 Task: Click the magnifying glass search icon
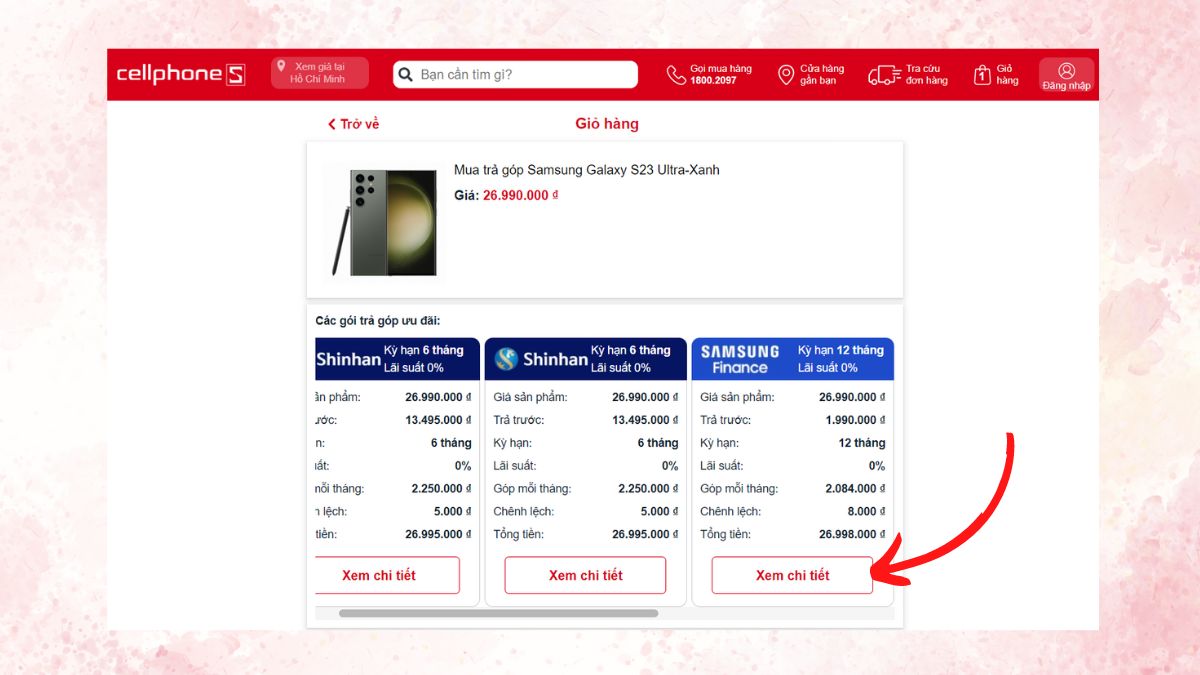point(405,74)
